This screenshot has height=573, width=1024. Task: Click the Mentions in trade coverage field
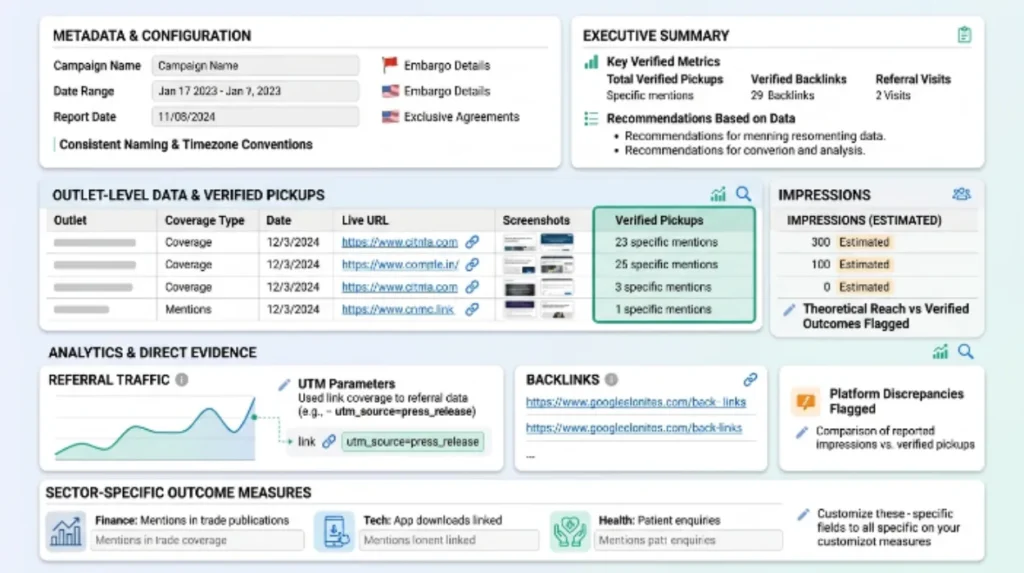197,540
